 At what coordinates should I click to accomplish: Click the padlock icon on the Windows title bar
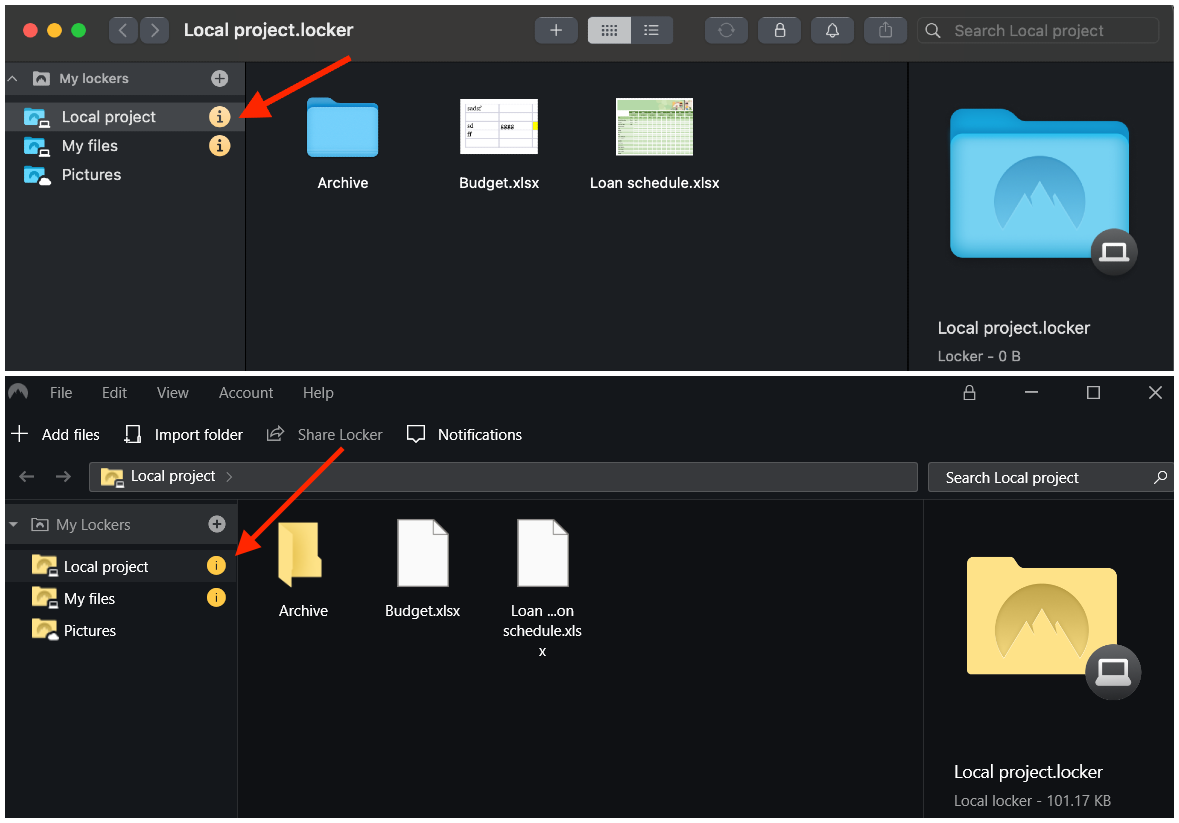point(968,393)
